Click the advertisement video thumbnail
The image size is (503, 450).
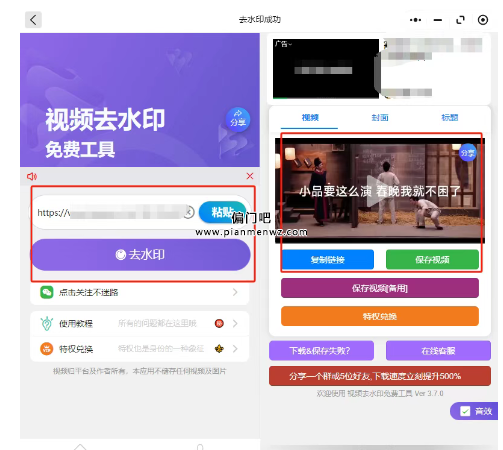326,69
